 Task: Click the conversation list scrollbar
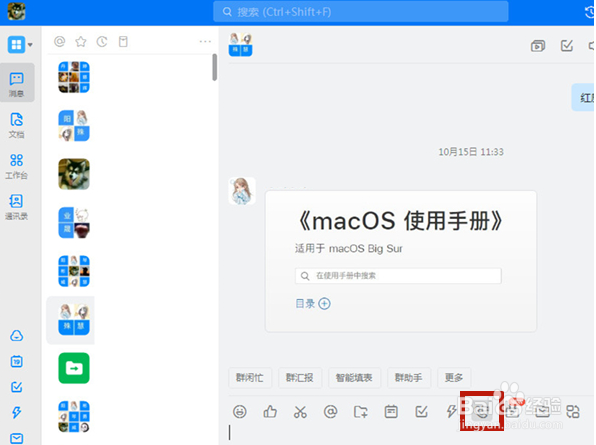pos(215,67)
